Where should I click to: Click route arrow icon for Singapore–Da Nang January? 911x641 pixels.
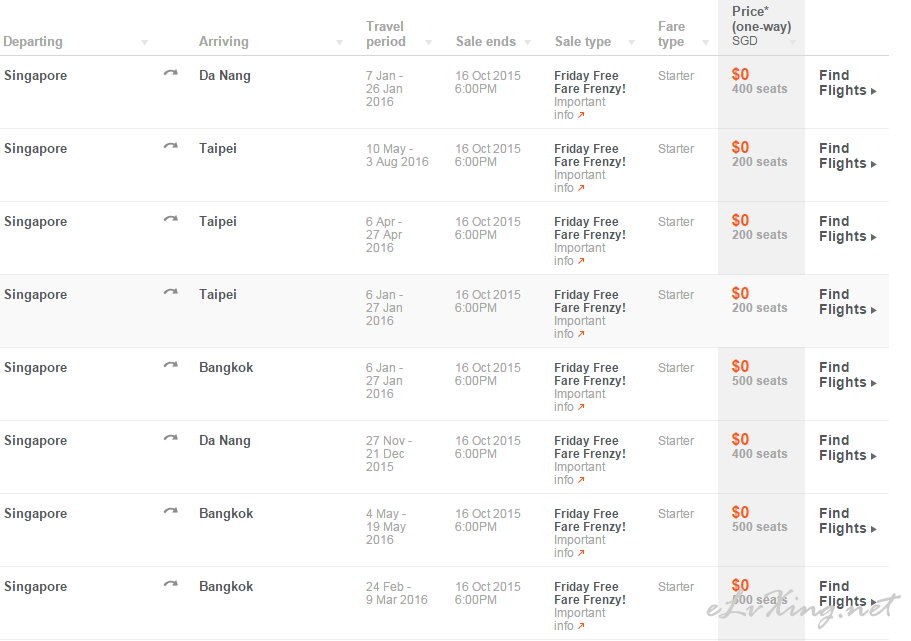click(x=170, y=74)
